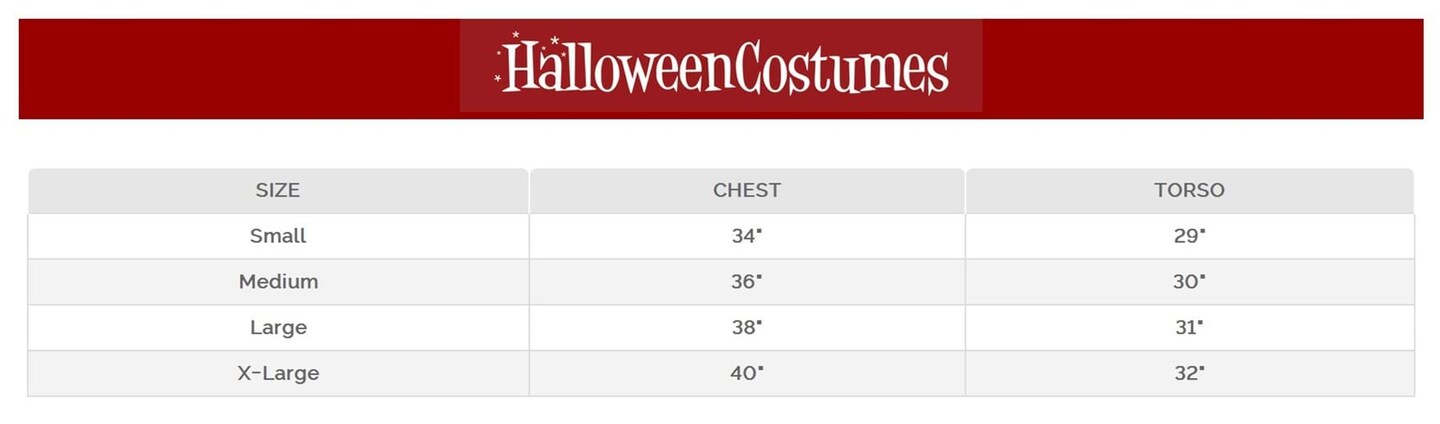Click the HalloweenCostumes logo

[722, 66]
